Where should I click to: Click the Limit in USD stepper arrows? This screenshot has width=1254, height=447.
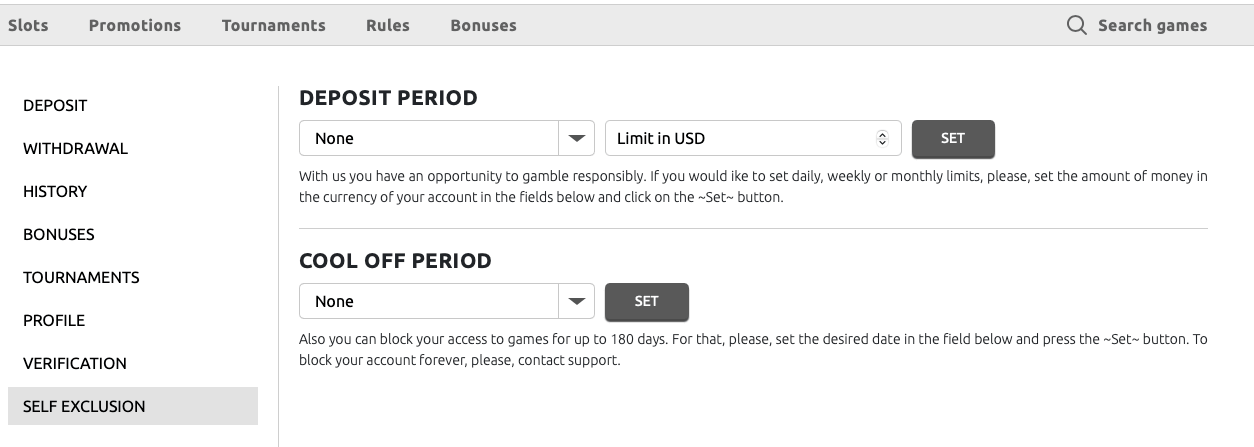pyautogui.click(x=882, y=139)
